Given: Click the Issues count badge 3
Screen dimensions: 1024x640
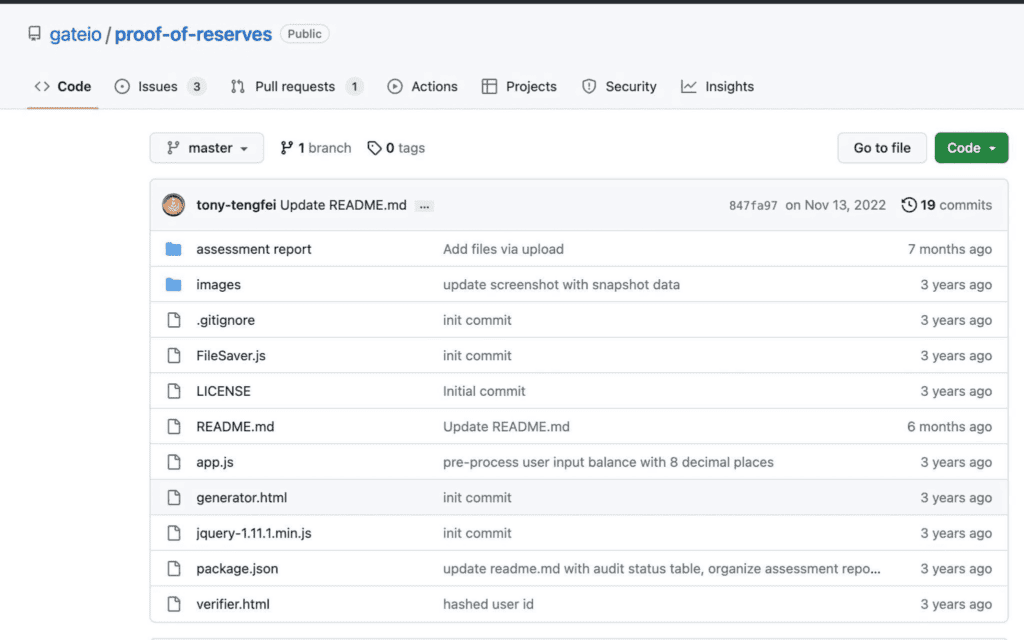Looking at the screenshot, I should coord(197,86).
